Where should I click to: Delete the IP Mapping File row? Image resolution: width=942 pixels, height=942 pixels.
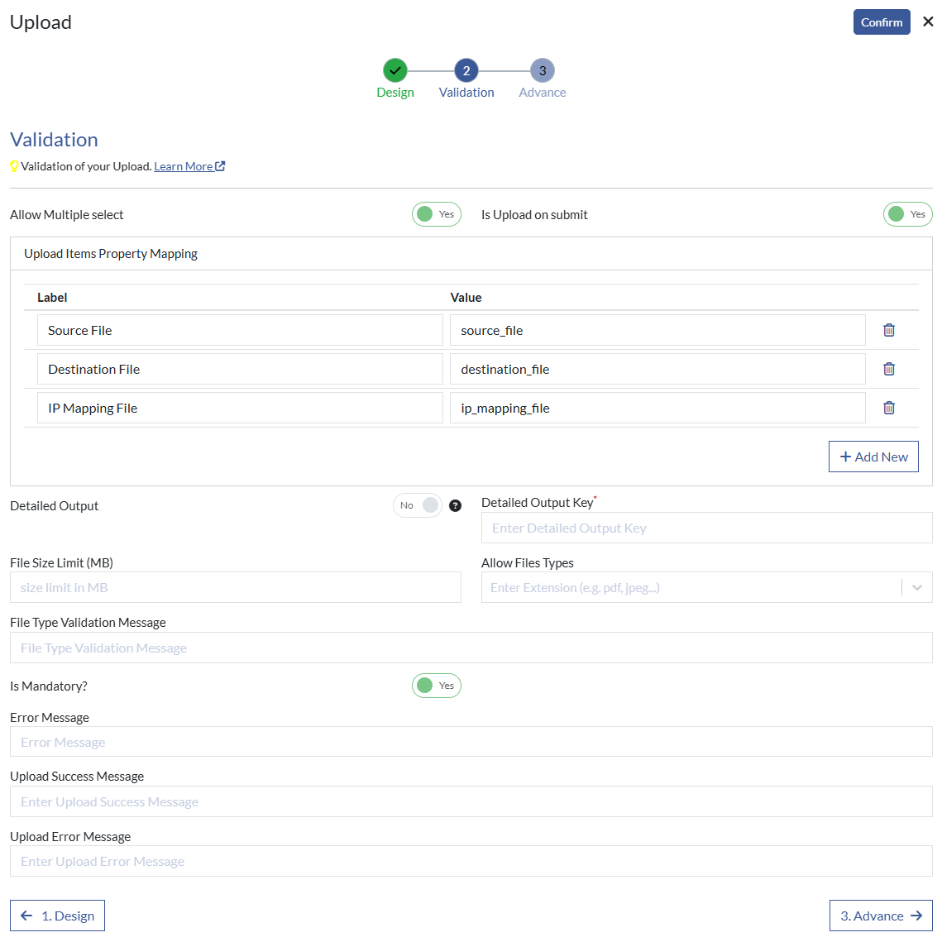(x=889, y=407)
